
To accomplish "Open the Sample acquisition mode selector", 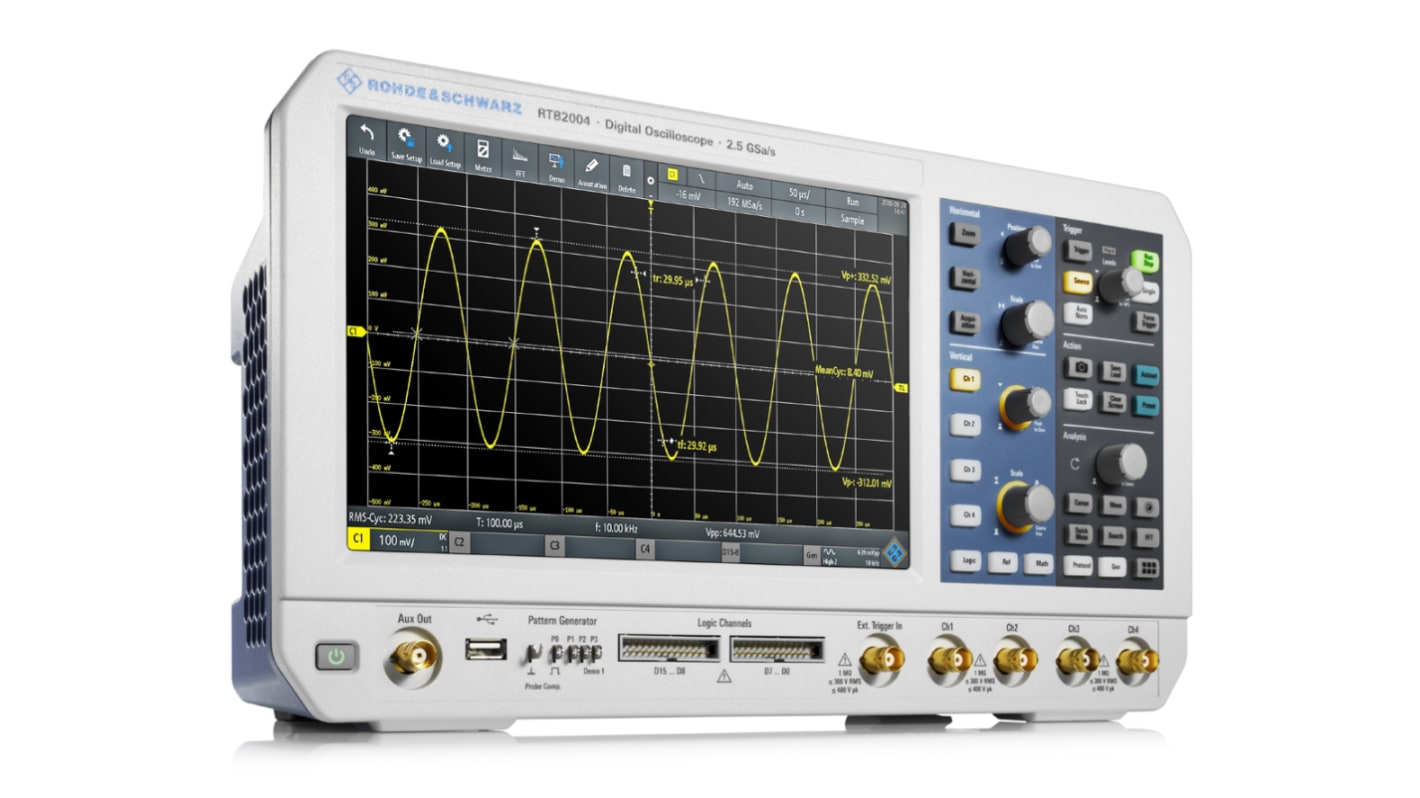I will click(x=855, y=220).
